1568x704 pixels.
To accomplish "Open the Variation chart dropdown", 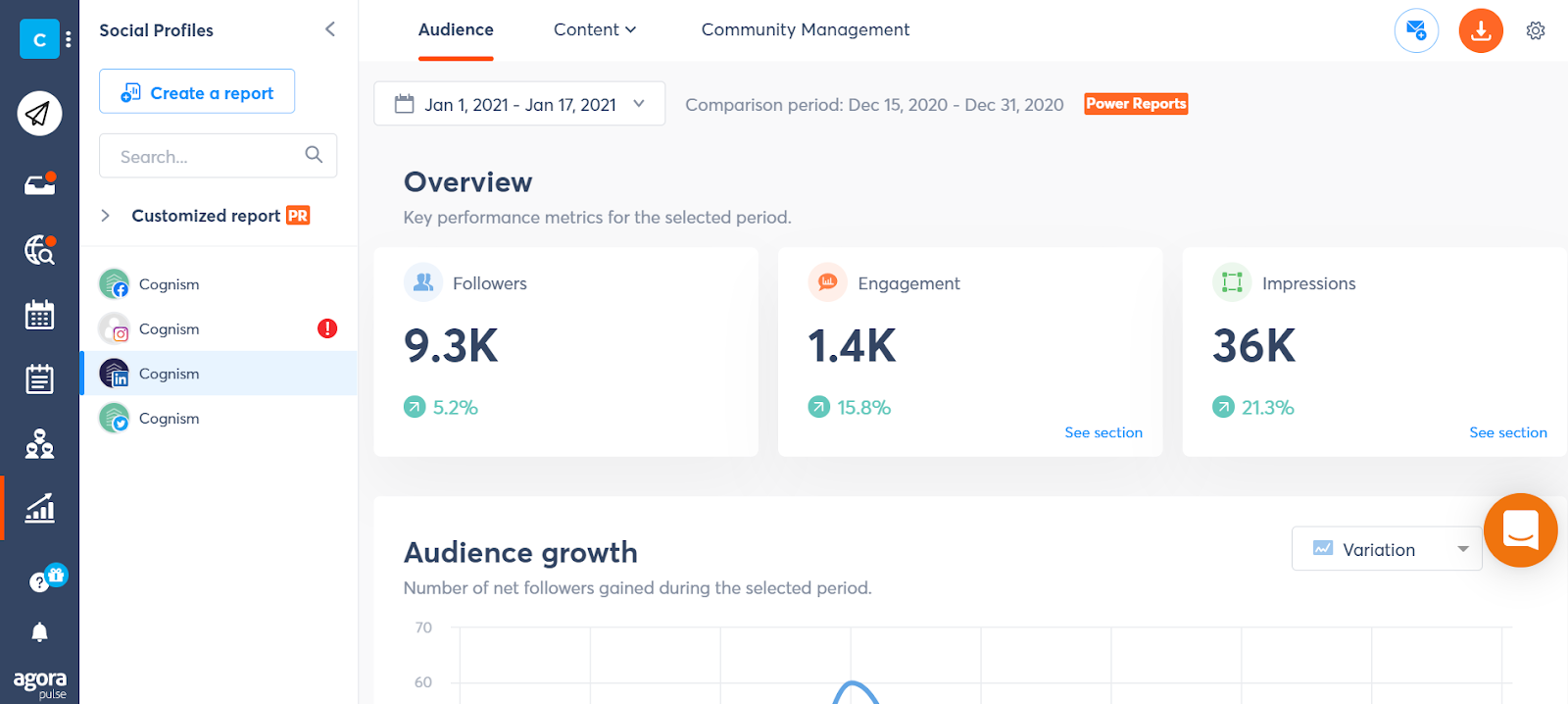I will click(1386, 549).
